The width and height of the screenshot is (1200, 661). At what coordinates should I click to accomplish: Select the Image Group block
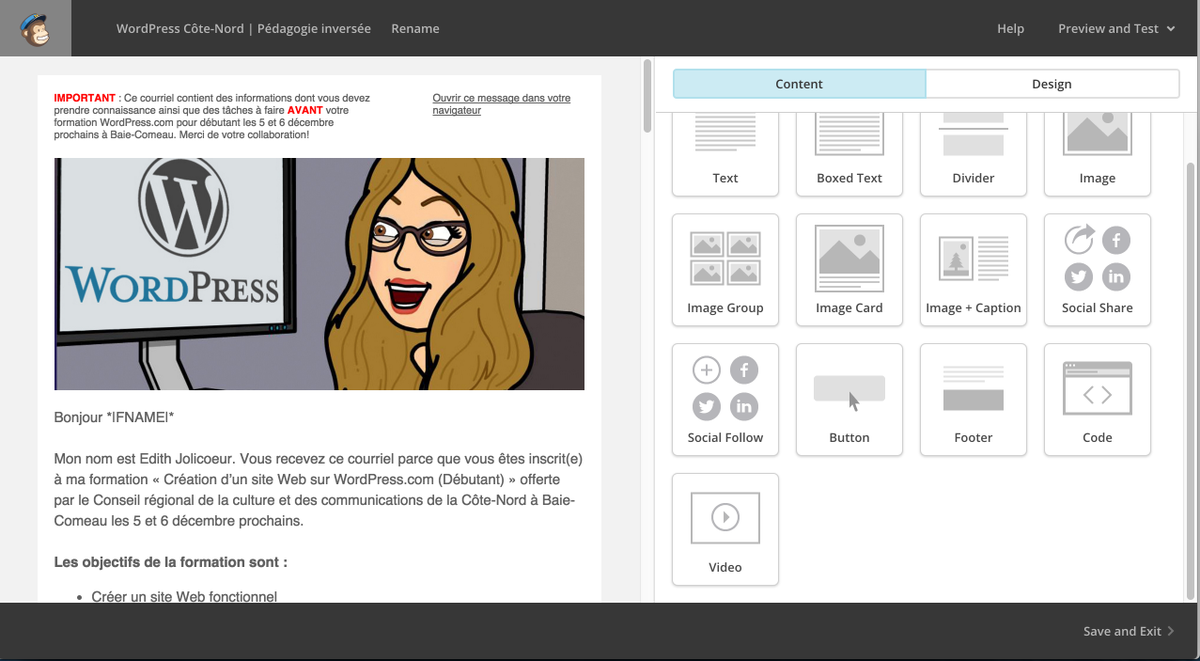click(x=725, y=270)
